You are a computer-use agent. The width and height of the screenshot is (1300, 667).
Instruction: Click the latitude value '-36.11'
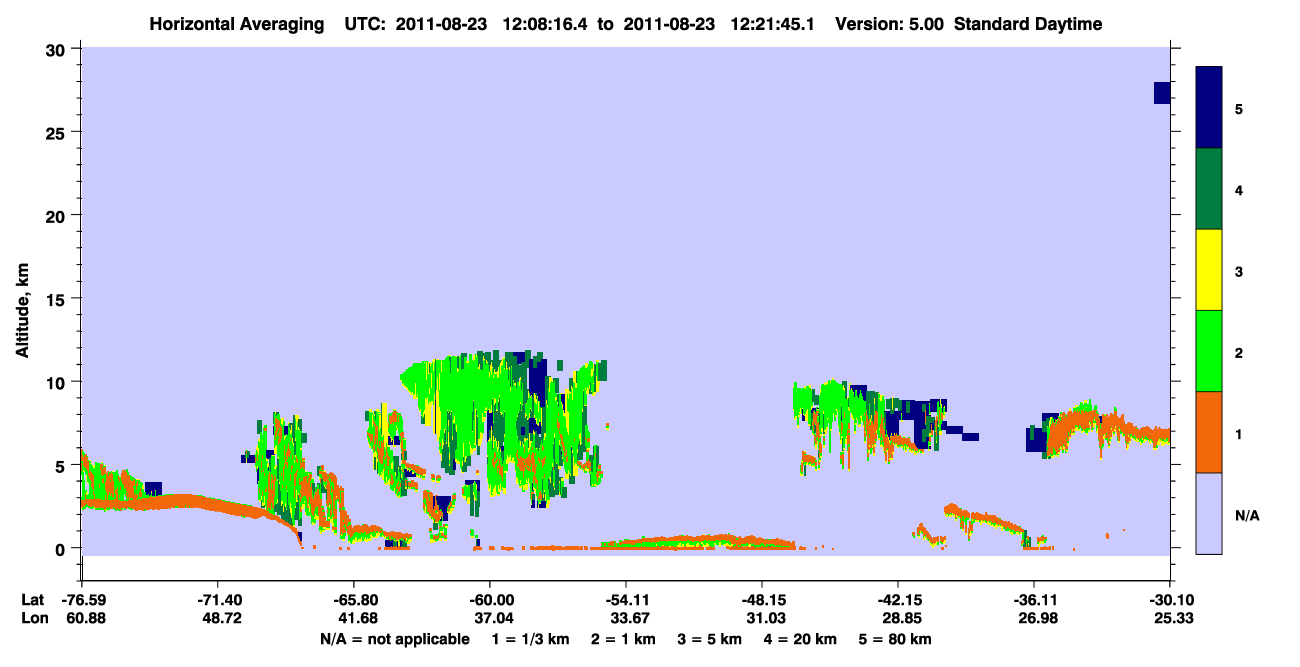[1033, 600]
